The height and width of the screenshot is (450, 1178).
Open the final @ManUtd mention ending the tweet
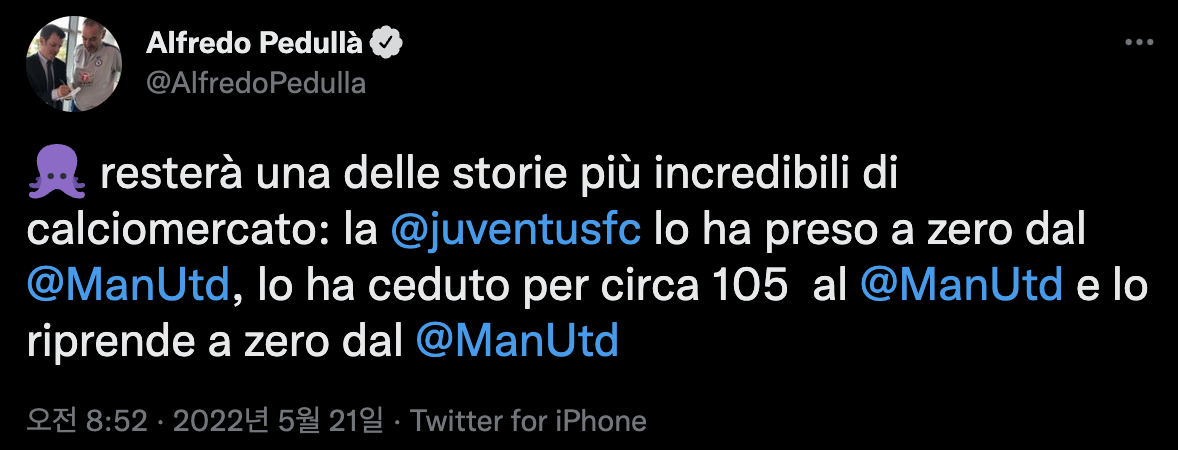point(518,341)
